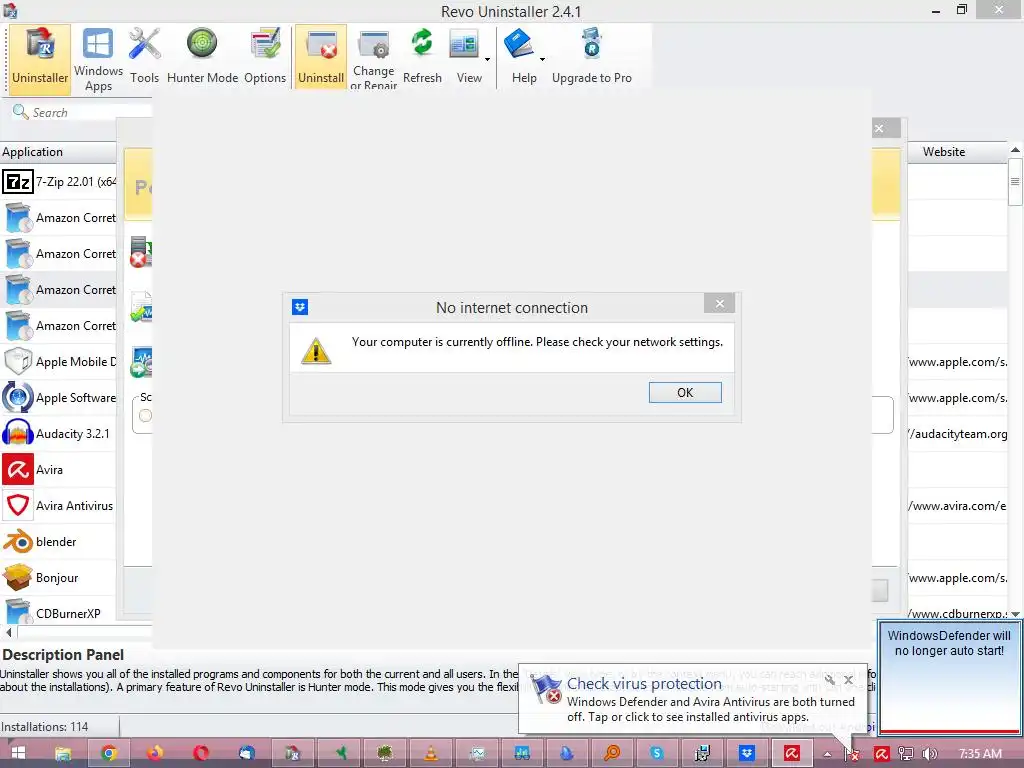1024x768 pixels.
Task: Click the vertical scrollbar down arrow
Action: click(1015, 613)
